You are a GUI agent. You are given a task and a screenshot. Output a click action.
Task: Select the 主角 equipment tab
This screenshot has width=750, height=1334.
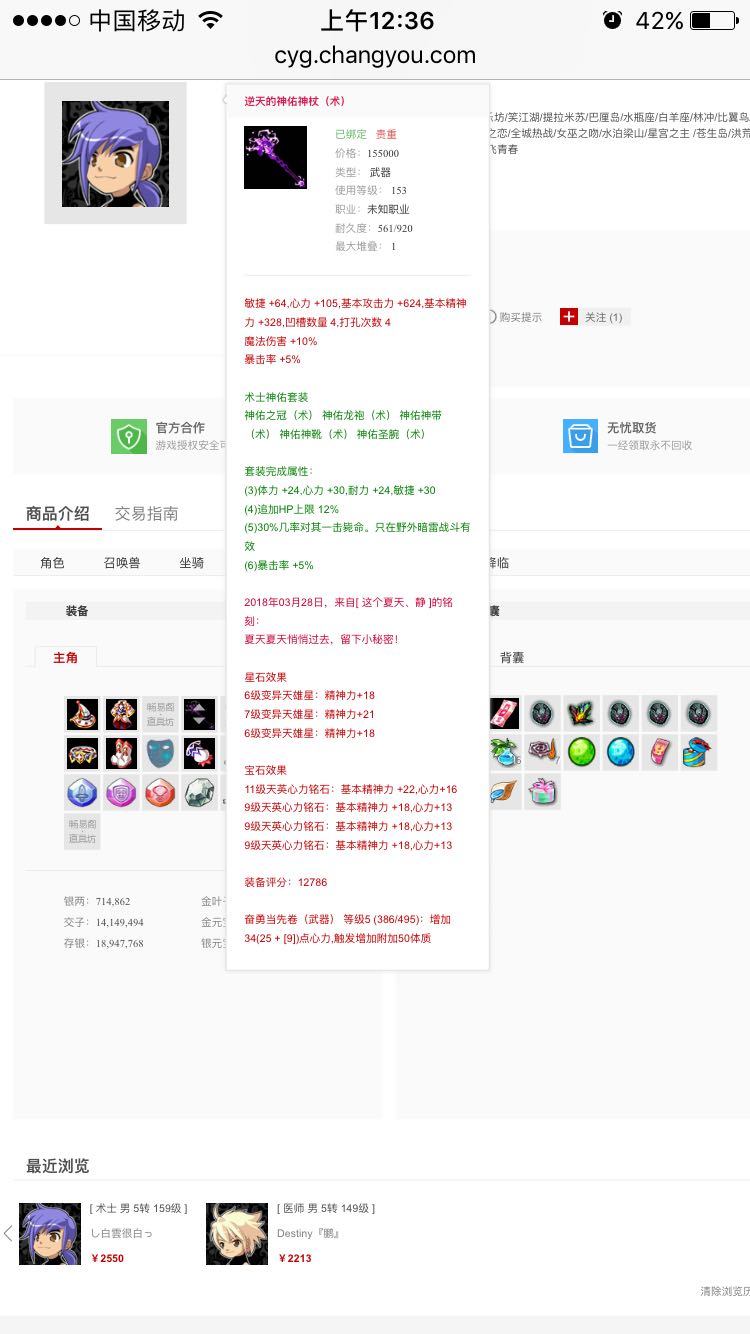pyautogui.click(x=66, y=657)
